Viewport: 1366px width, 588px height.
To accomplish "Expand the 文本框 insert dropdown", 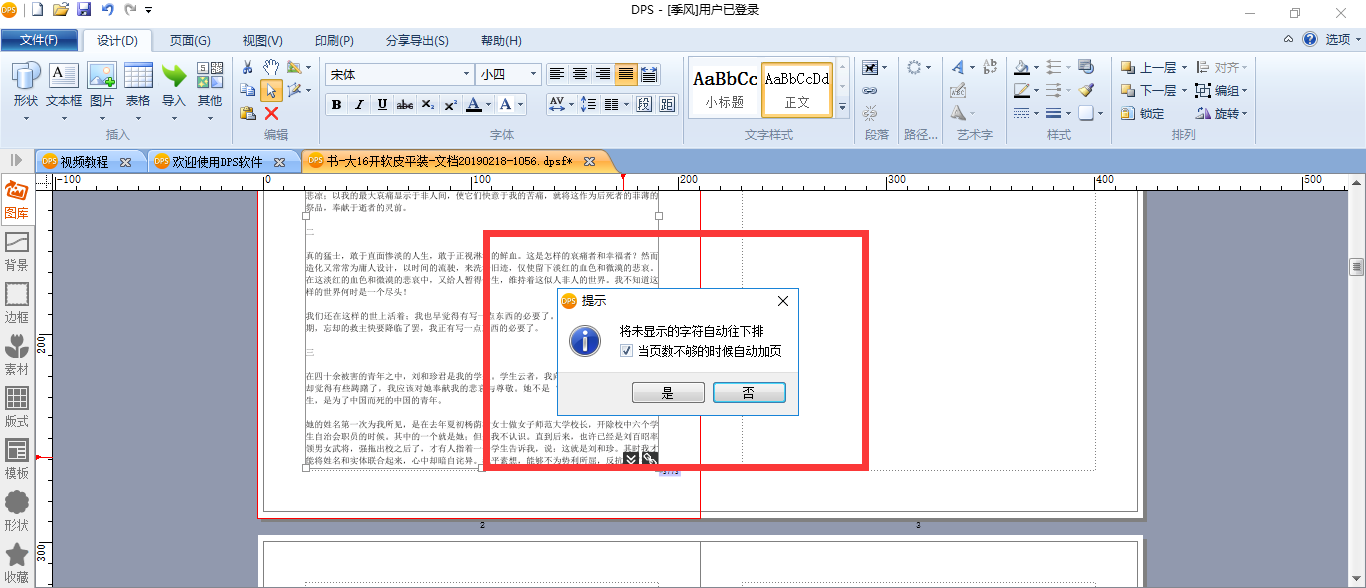I will pos(64,117).
